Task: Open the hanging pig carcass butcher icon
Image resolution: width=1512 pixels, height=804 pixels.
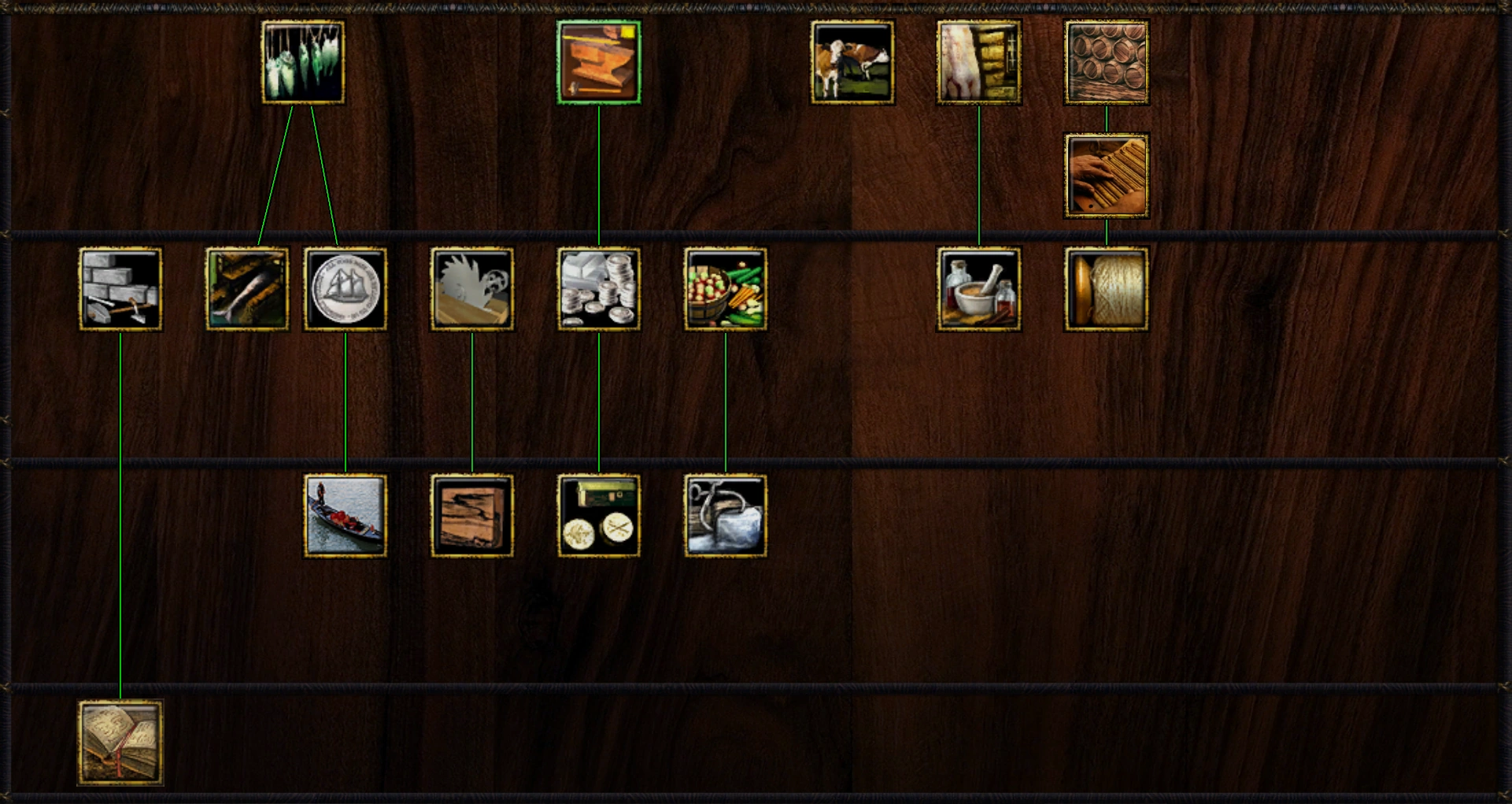Action: [979, 62]
